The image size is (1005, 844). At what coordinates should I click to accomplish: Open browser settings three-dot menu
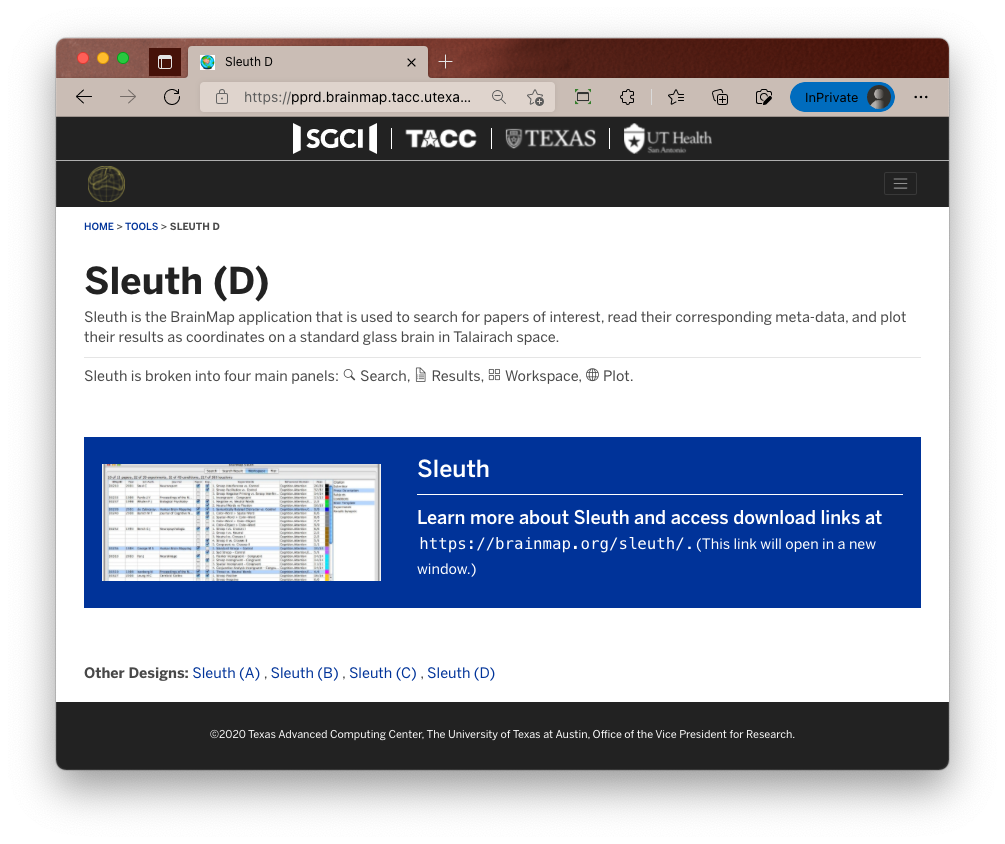921,97
